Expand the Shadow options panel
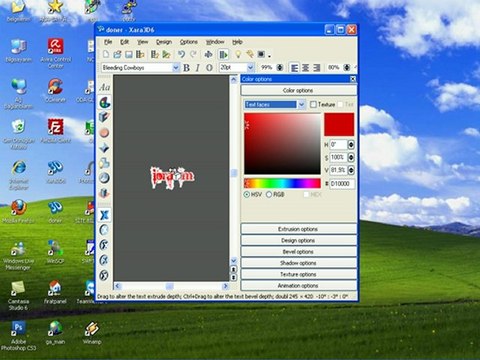The image size is (480, 360). [298, 263]
